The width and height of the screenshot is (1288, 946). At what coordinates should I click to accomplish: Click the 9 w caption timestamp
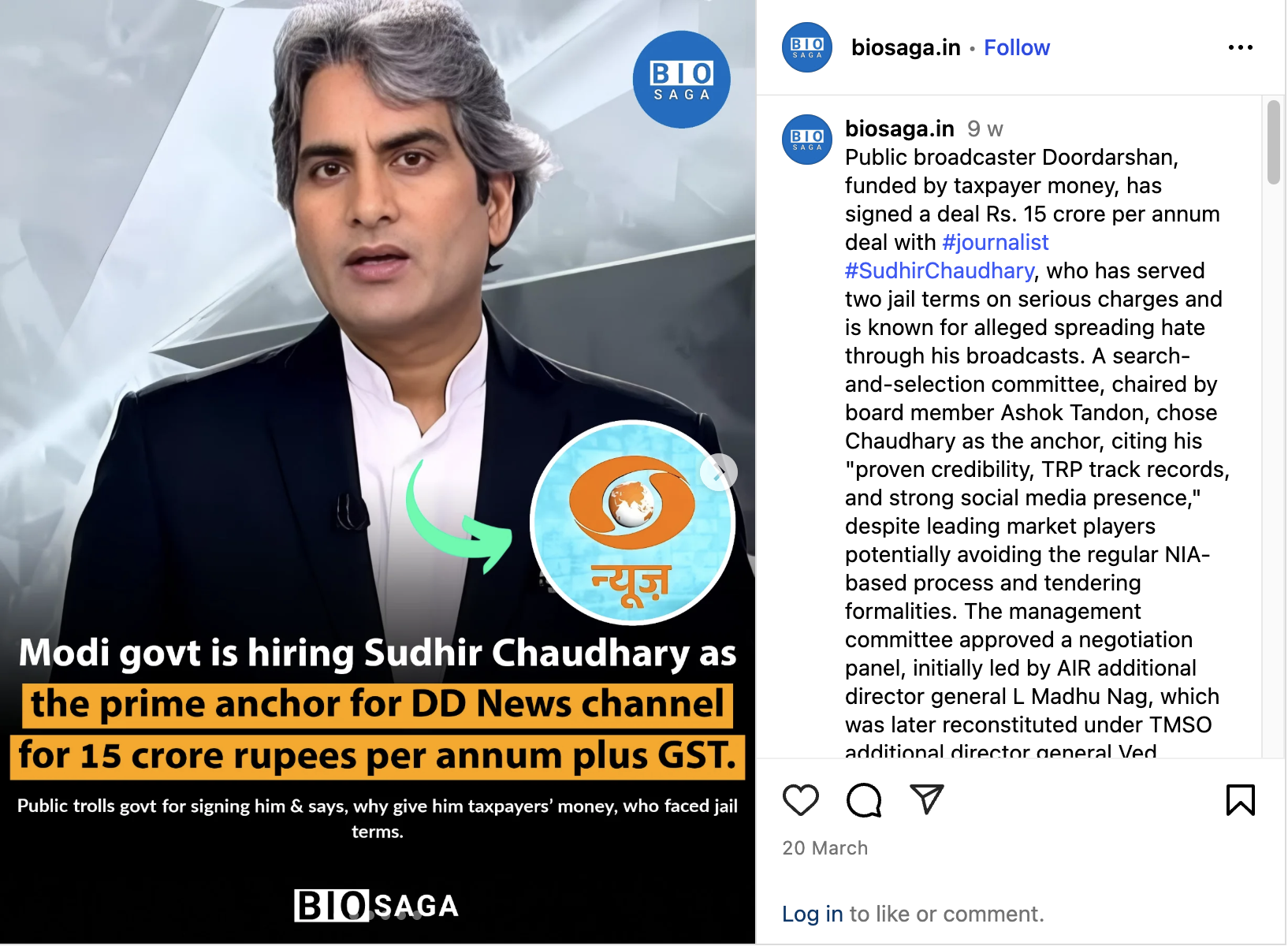point(985,128)
